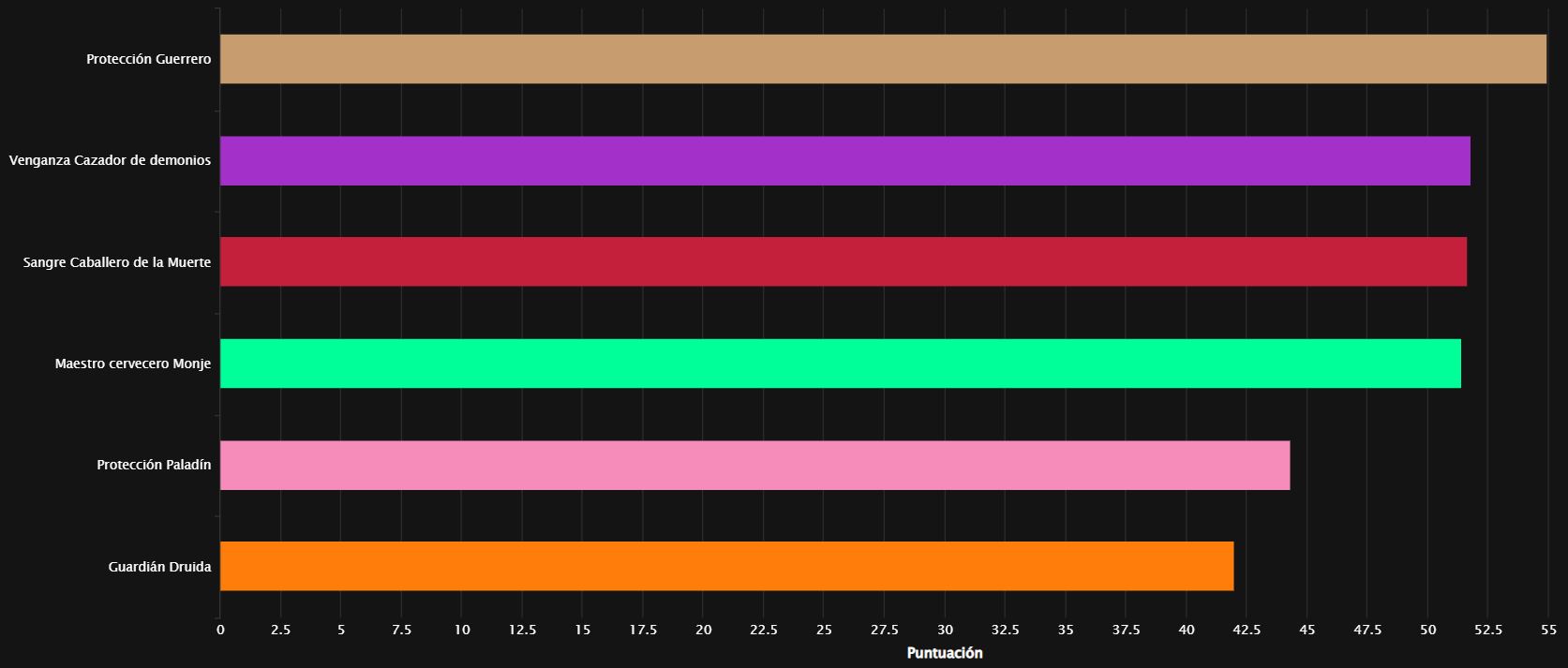Click the "Protección Guerrero" axis label

pyautogui.click(x=148, y=59)
